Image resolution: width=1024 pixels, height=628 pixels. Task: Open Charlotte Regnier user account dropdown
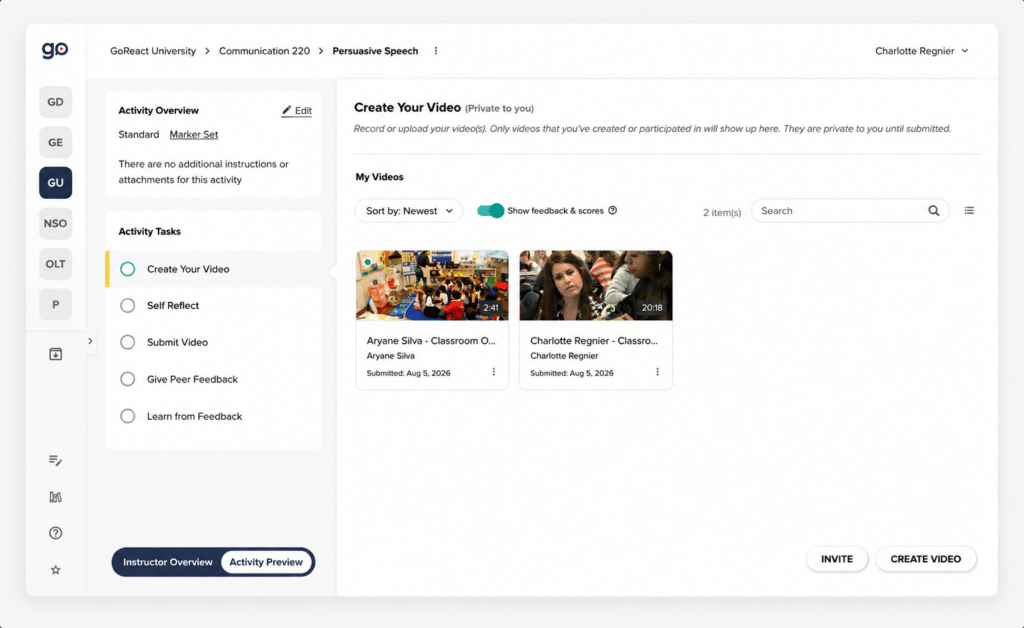tap(921, 51)
